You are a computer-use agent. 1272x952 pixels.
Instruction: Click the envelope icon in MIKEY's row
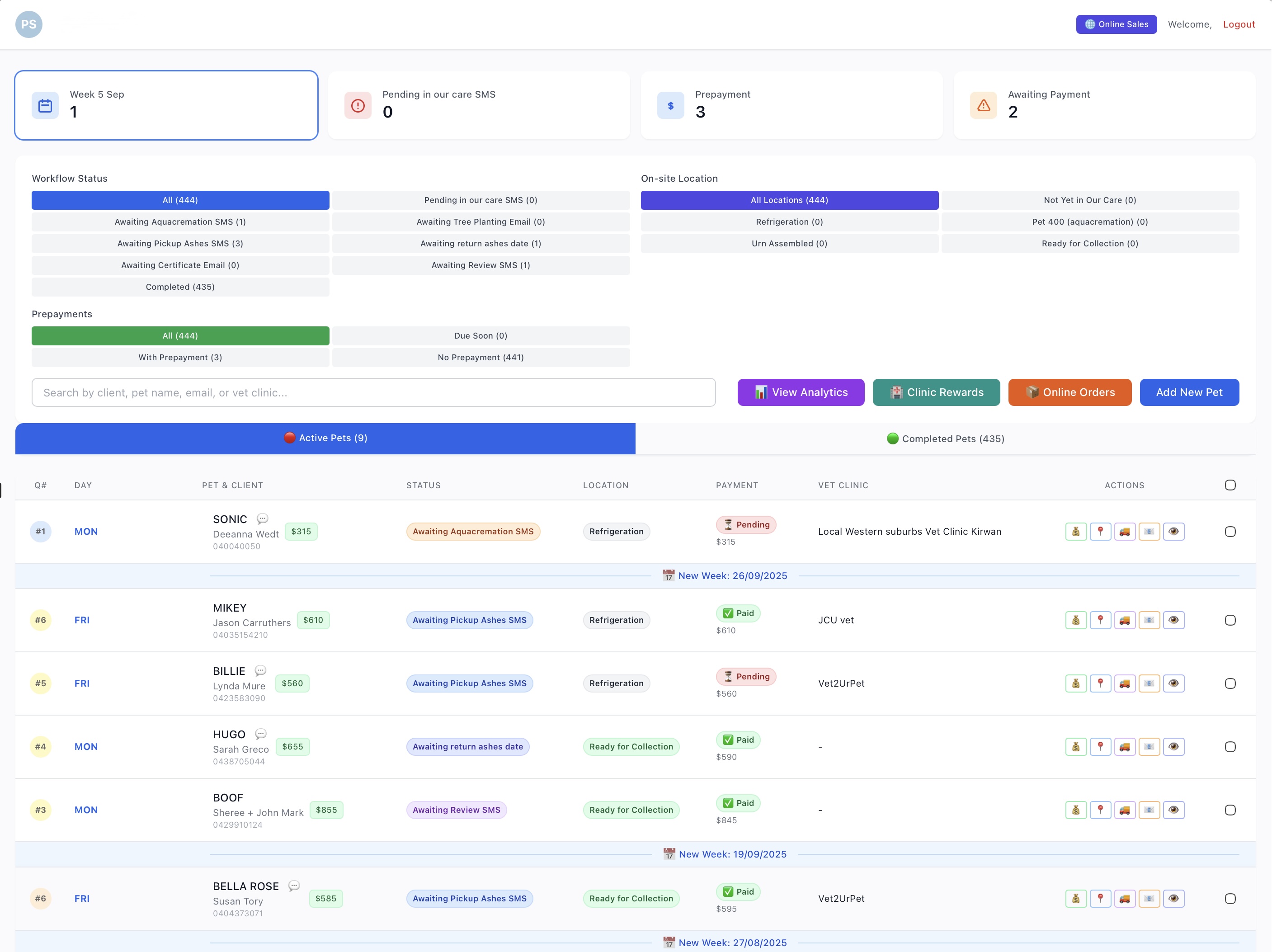tap(1149, 620)
